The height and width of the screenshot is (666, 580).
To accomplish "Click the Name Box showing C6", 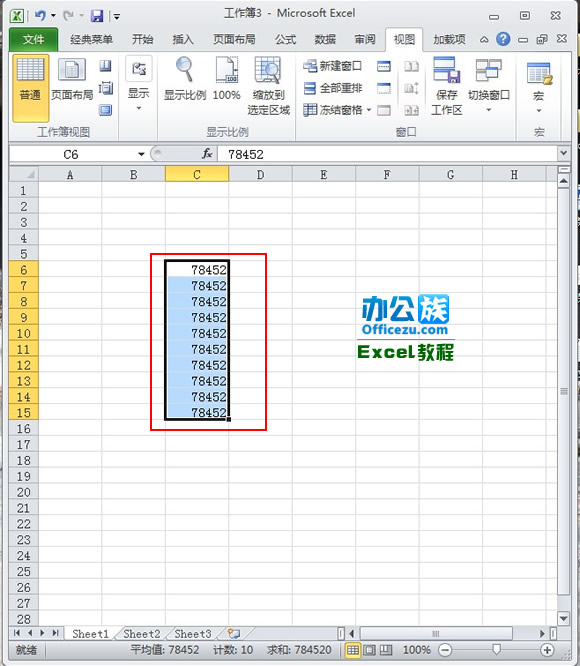I will pos(72,154).
